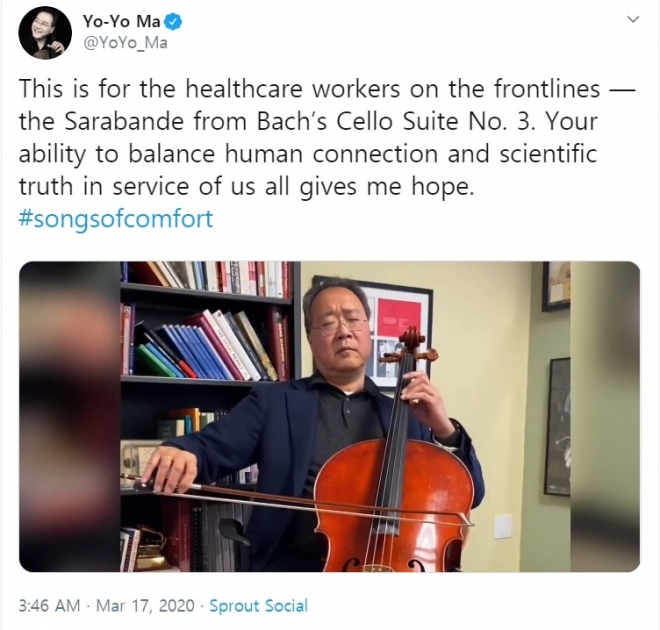660x630 pixels.
Task: Click the blurred left edge of video
Action: [70, 417]
